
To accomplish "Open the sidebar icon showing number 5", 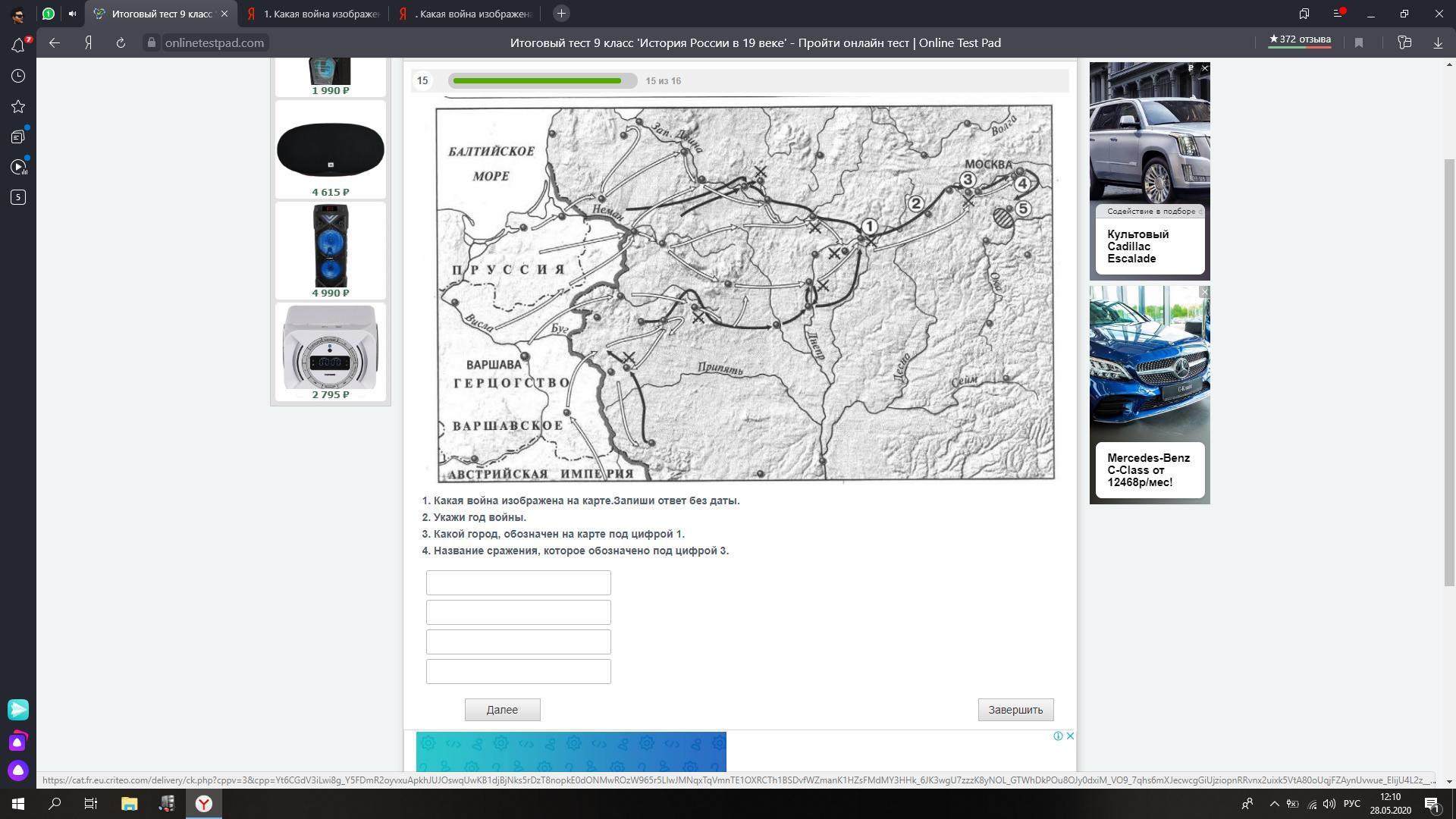I will coord(18,197).
